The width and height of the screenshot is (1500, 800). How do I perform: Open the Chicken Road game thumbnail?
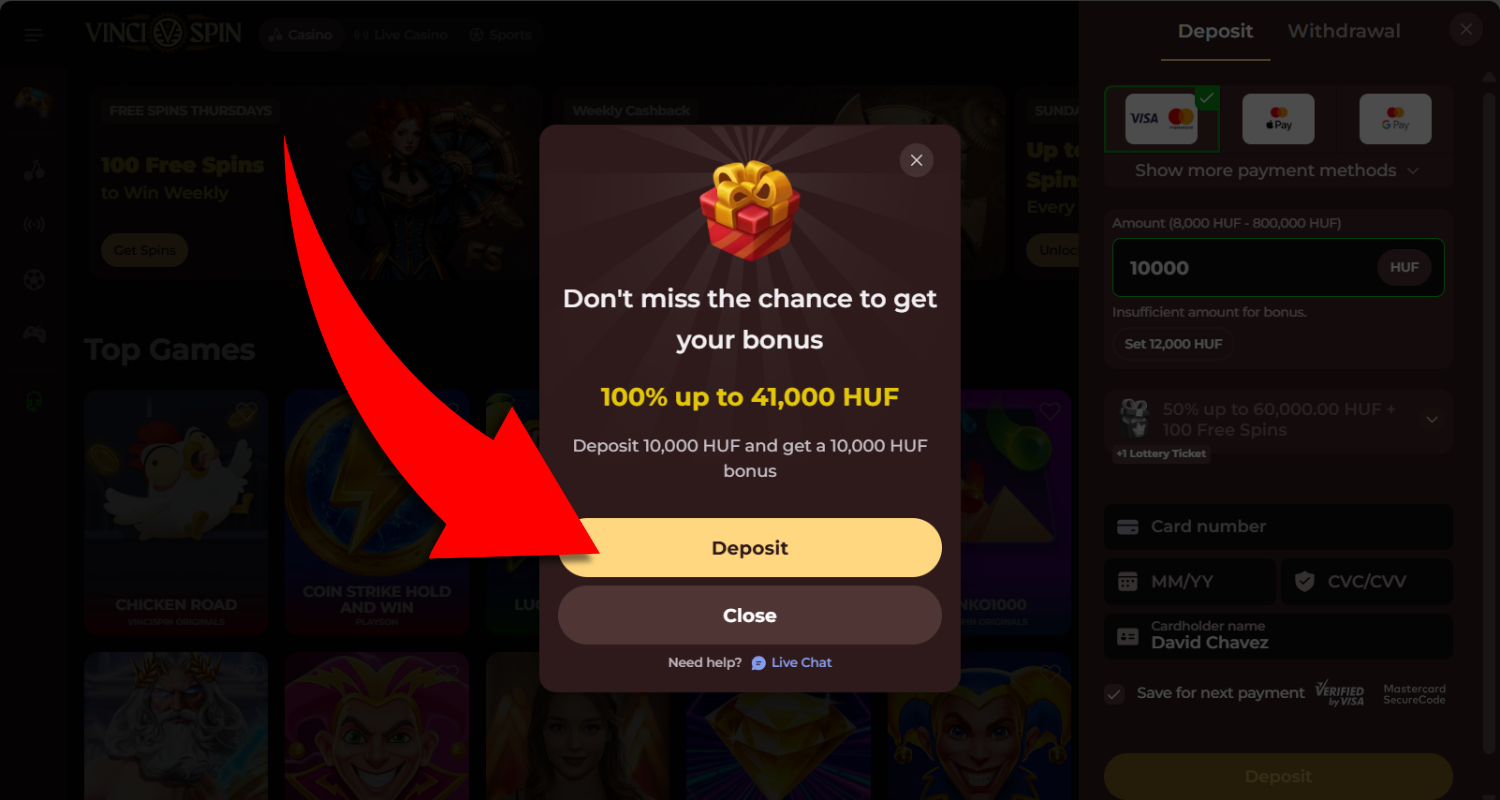tap(176, 512)
